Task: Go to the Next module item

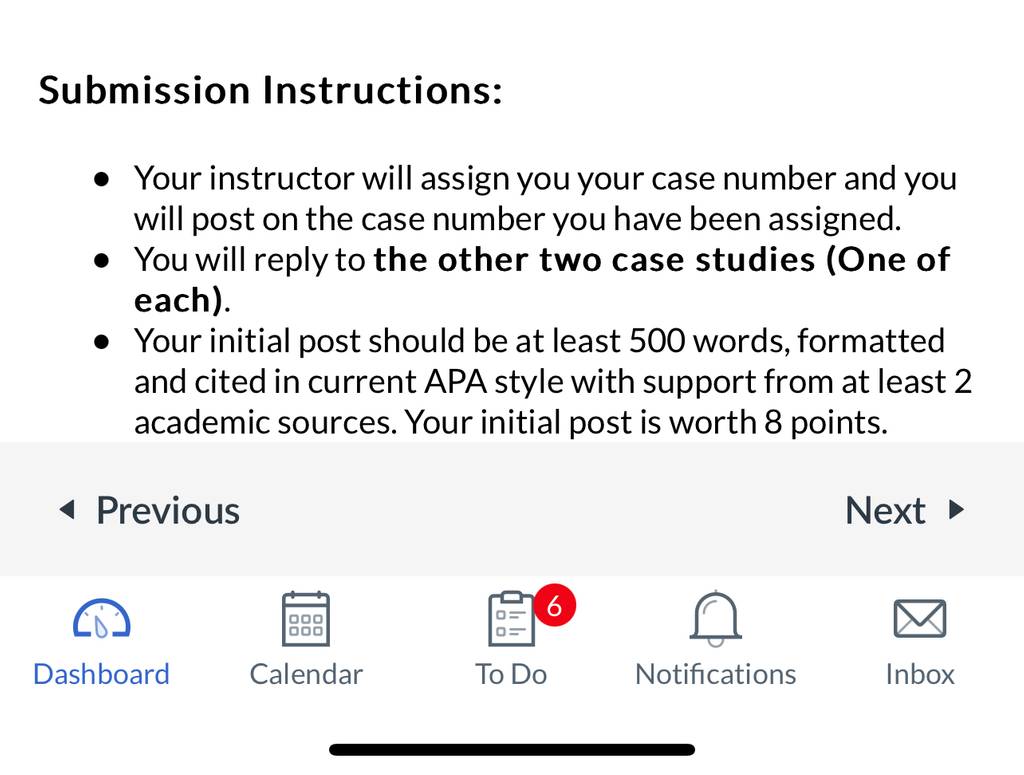Action: tap(904, 510)
